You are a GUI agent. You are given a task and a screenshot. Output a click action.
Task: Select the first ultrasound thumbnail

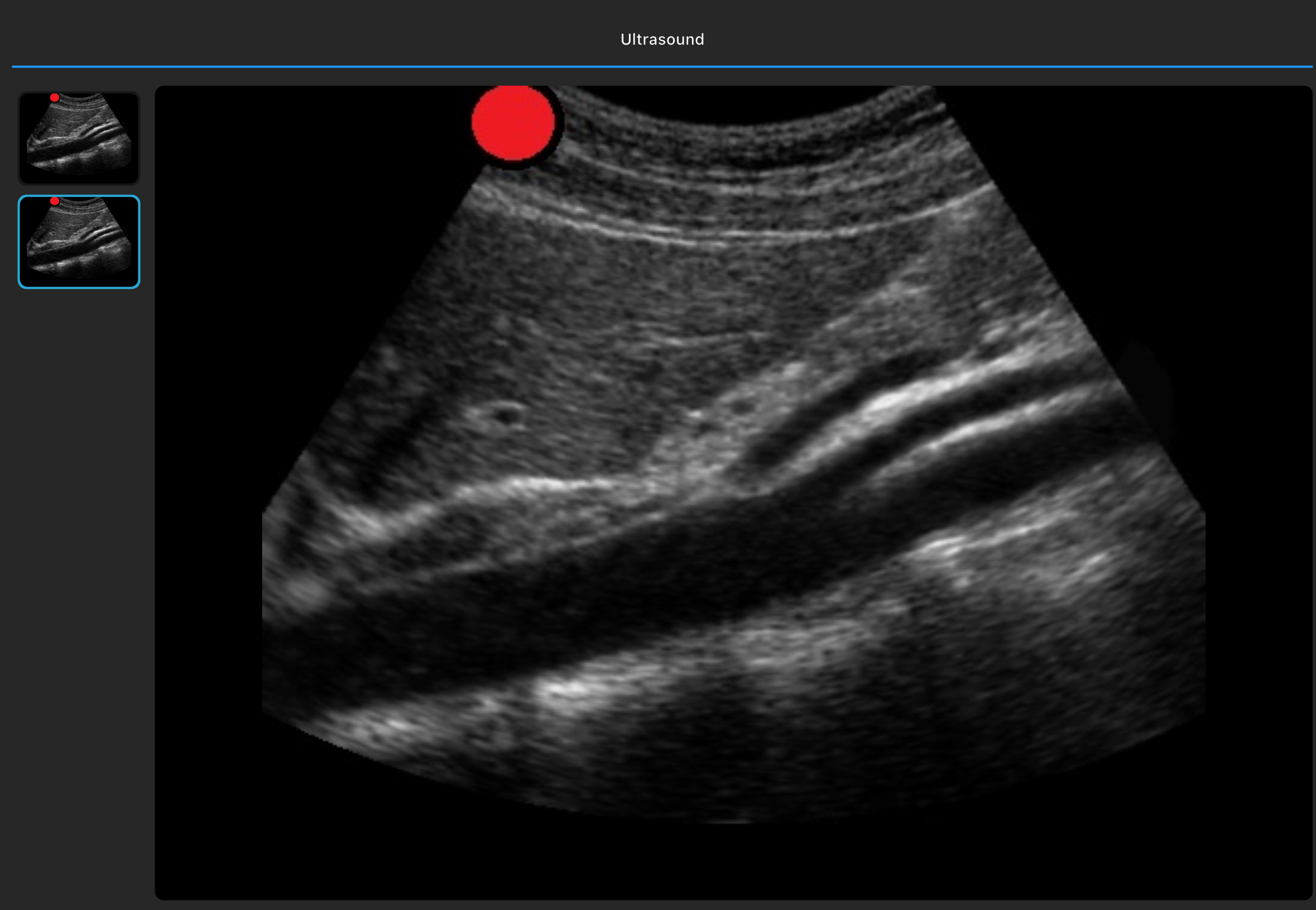point(79,138)
